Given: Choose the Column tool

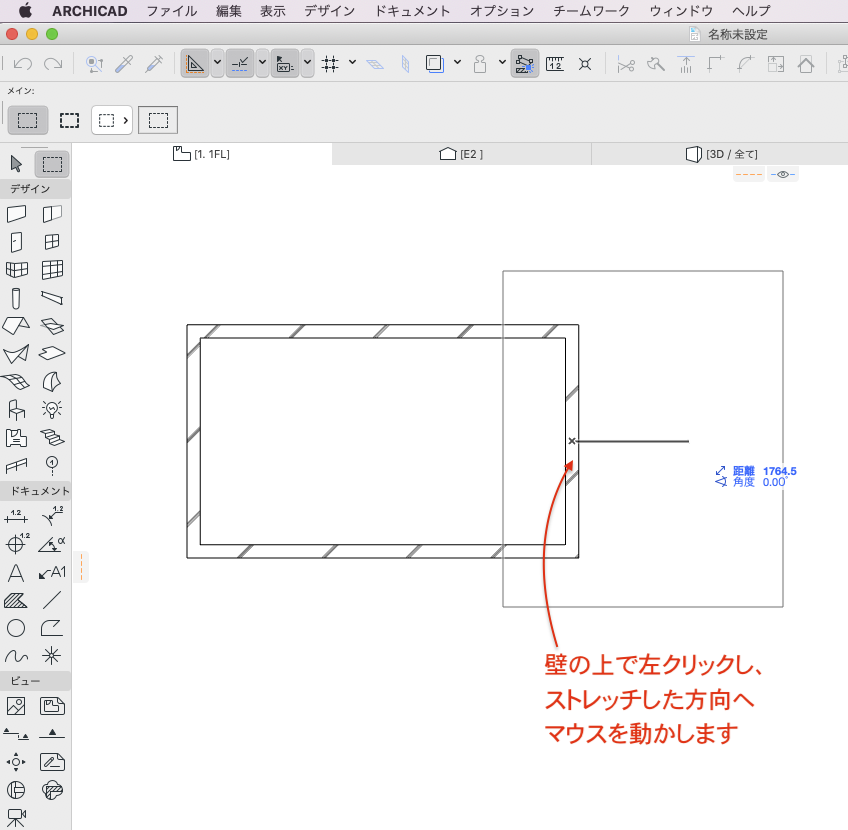Looking at the screenshot, I should (x=16, y=298).
